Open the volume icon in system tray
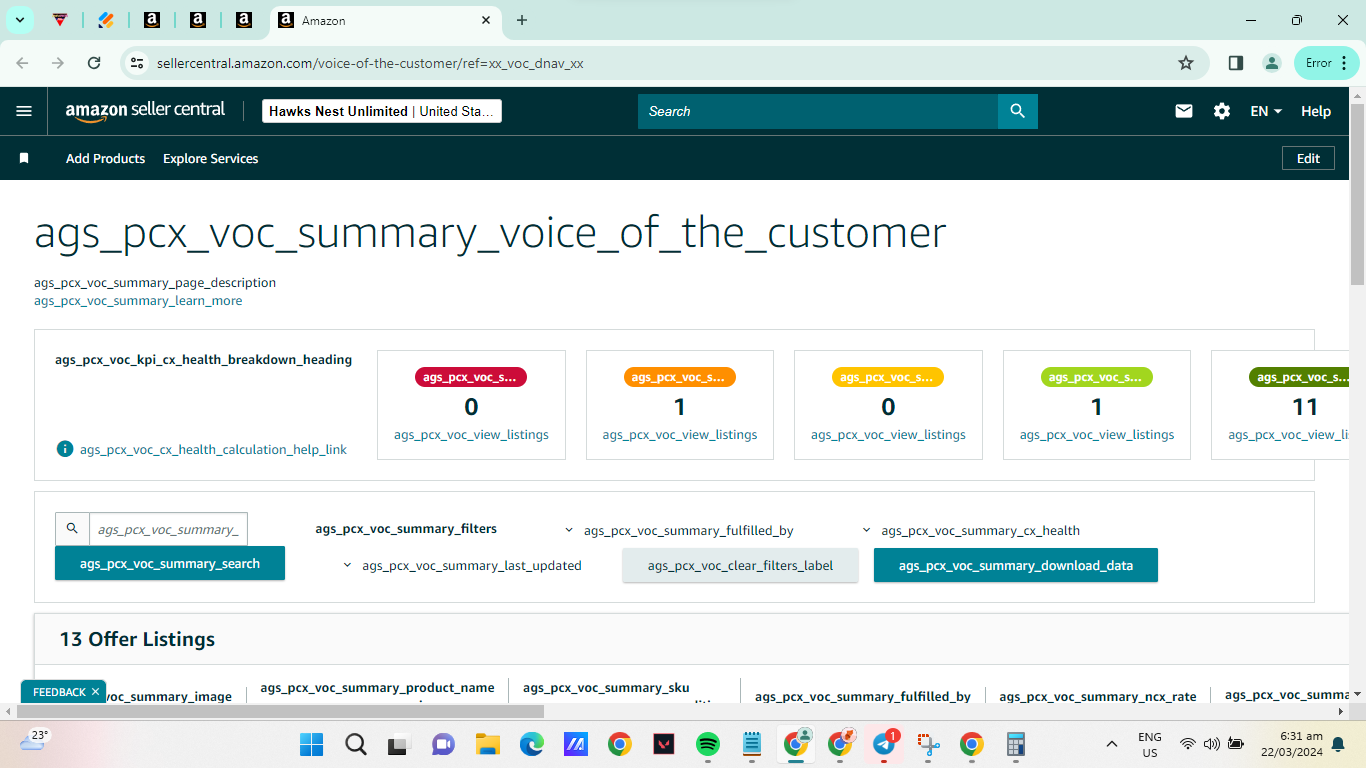Viewport: 1366px width, 768px height. click(1211, 744)
